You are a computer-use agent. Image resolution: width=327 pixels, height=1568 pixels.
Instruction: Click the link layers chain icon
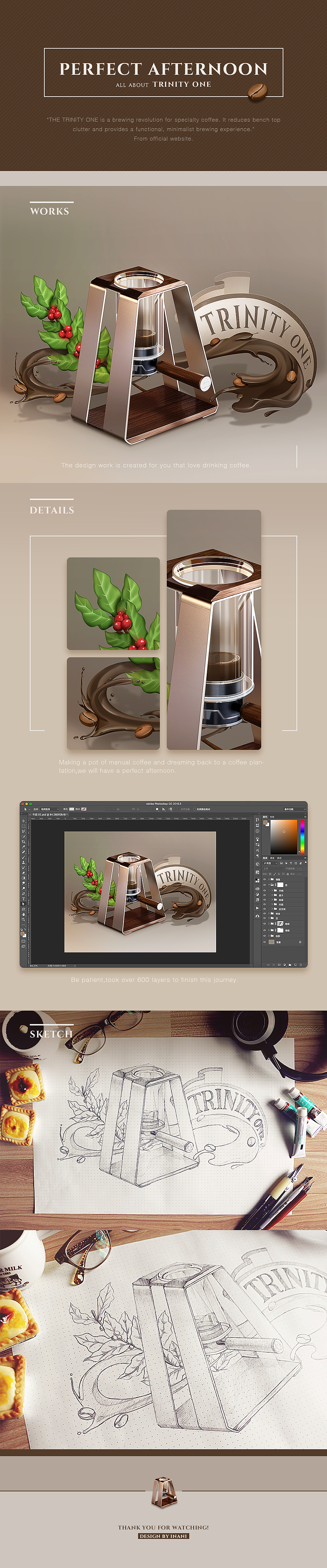(269, 965)
